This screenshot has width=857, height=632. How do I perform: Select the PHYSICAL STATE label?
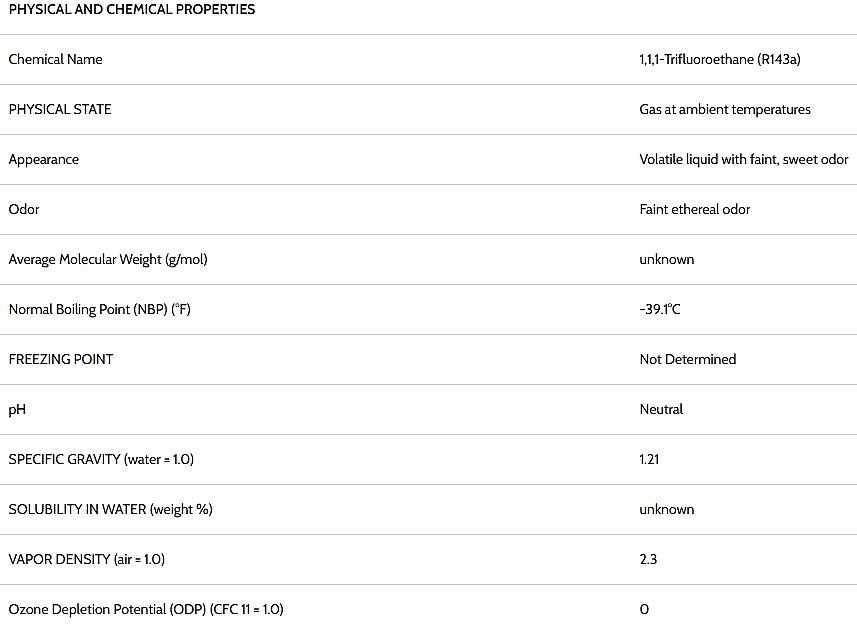(x=60, y=109)
